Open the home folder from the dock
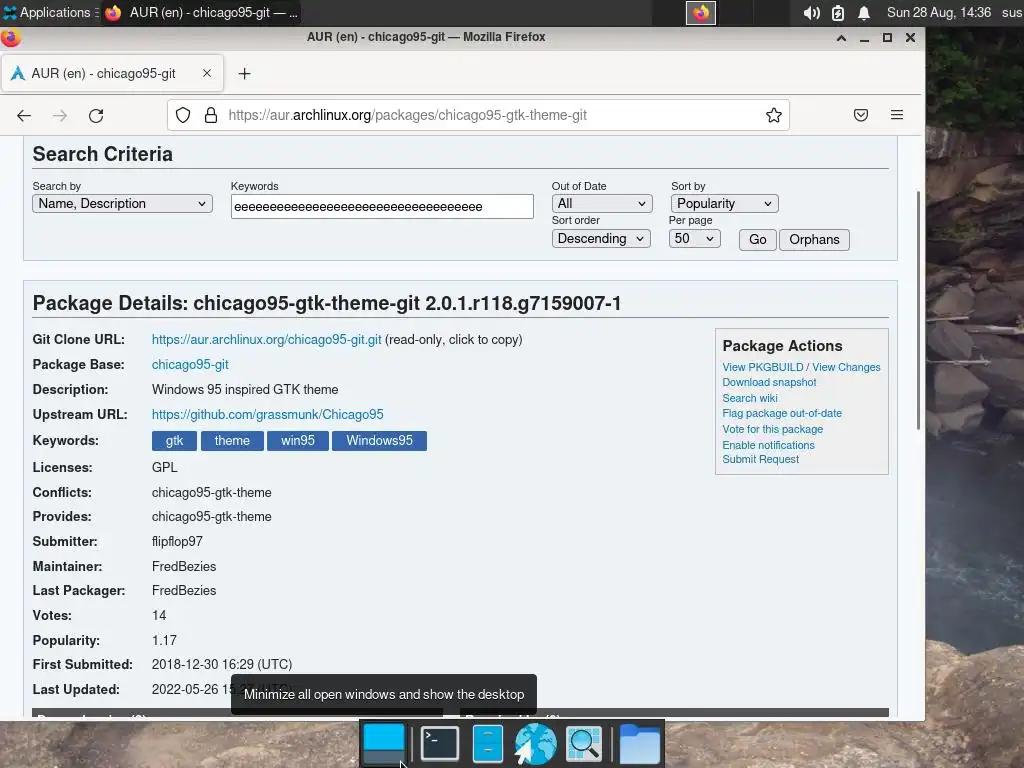 [x=639, y=744]
